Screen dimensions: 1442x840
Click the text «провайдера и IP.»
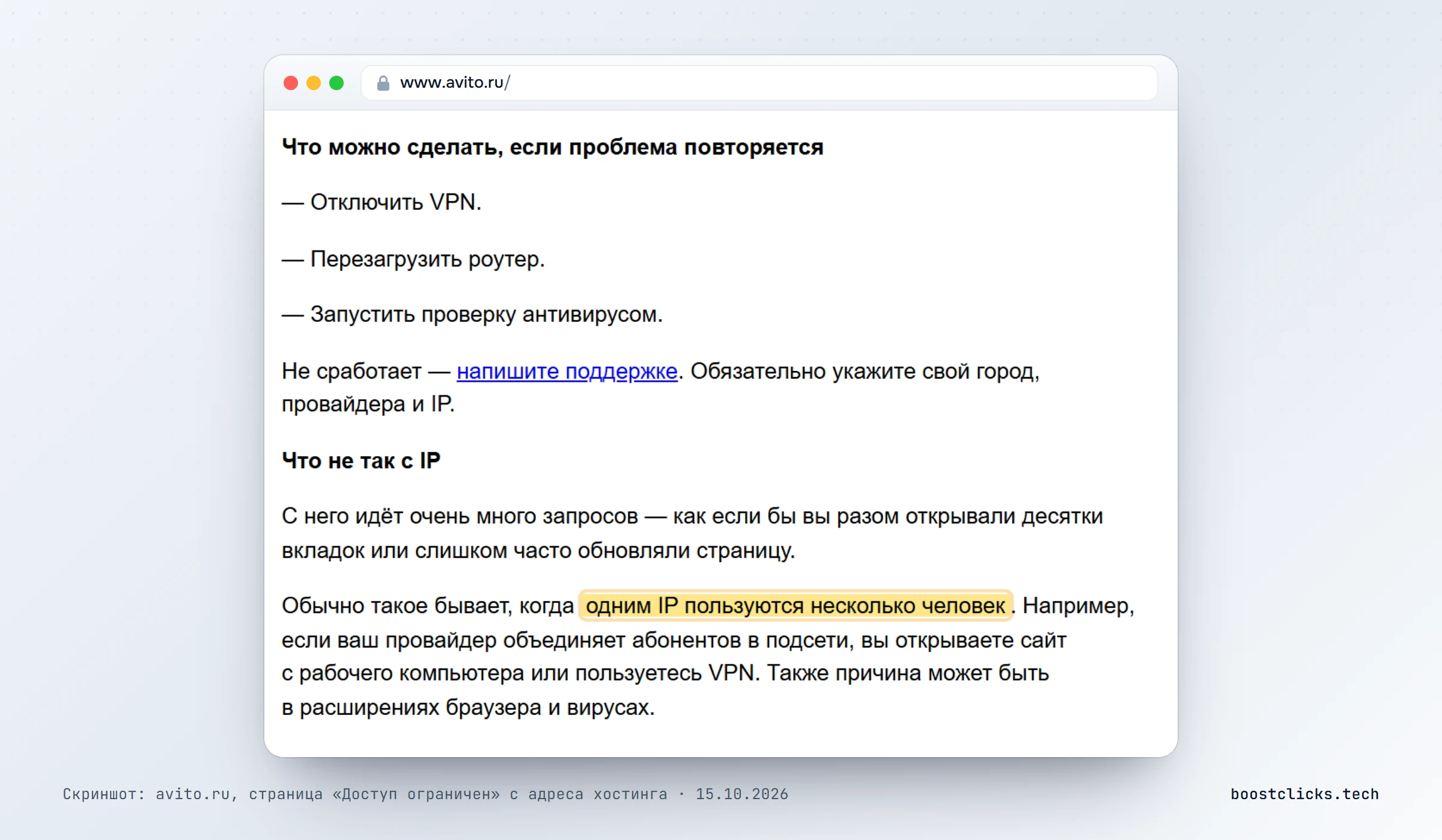368,404
